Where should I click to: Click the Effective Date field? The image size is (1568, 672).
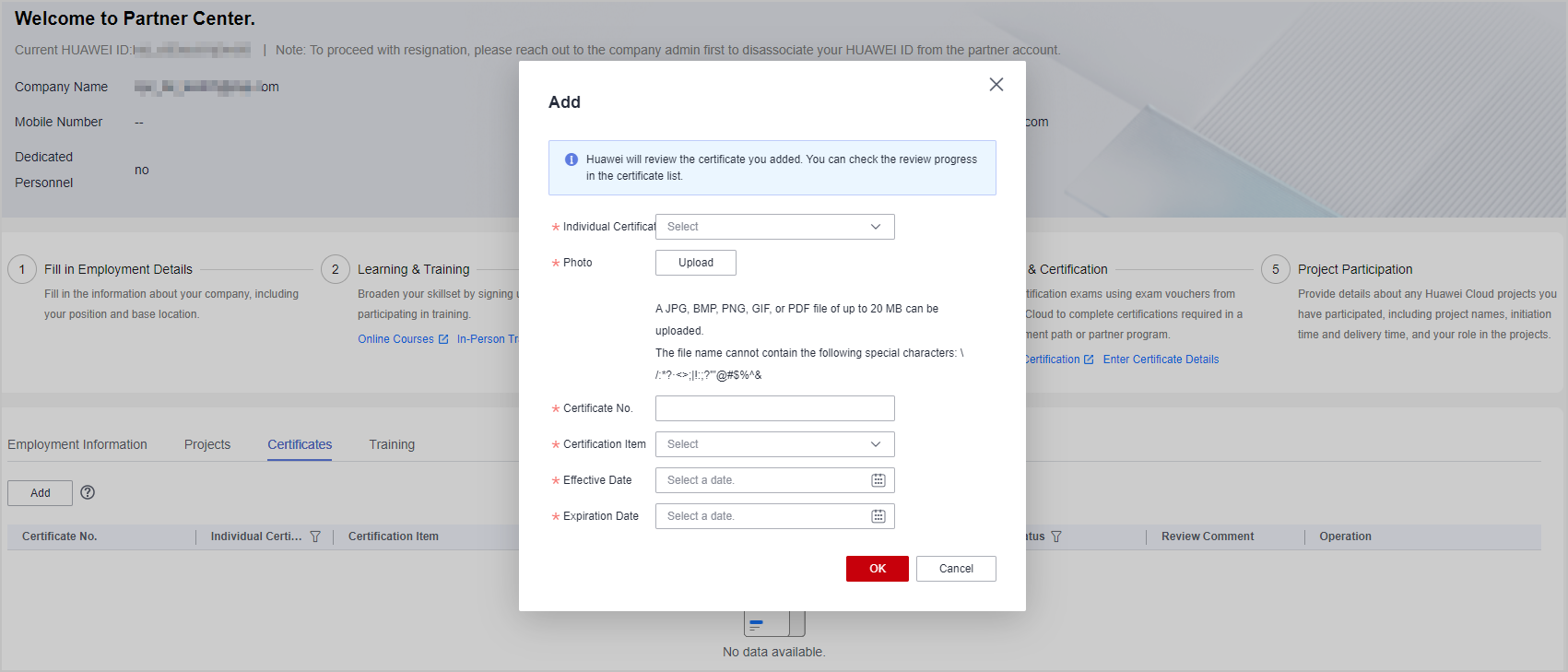(x=774, y=480)
